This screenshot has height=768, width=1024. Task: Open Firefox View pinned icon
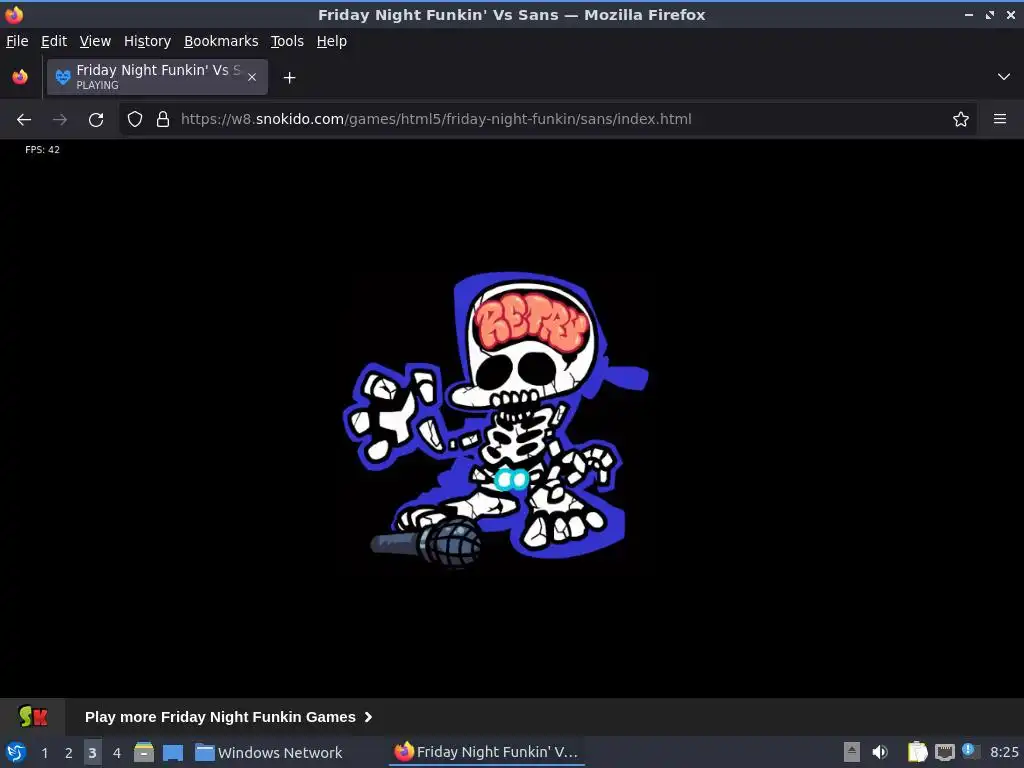(x=20, y=77)
